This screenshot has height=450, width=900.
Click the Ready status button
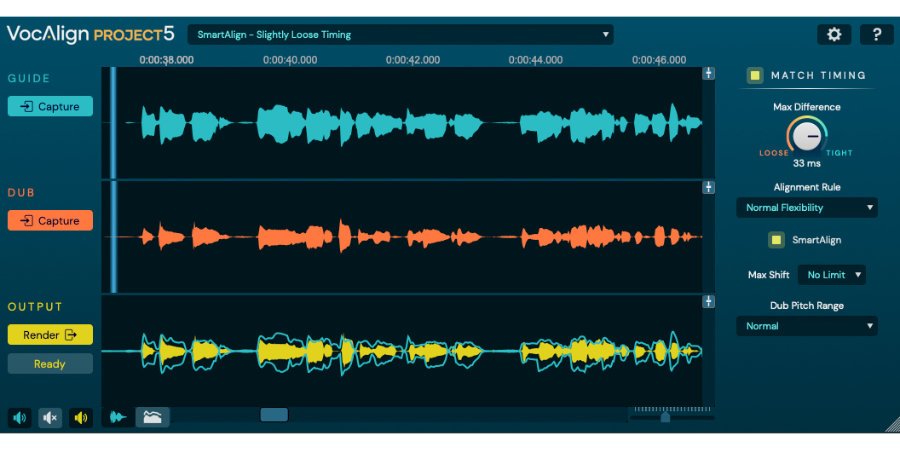(50, 364)
